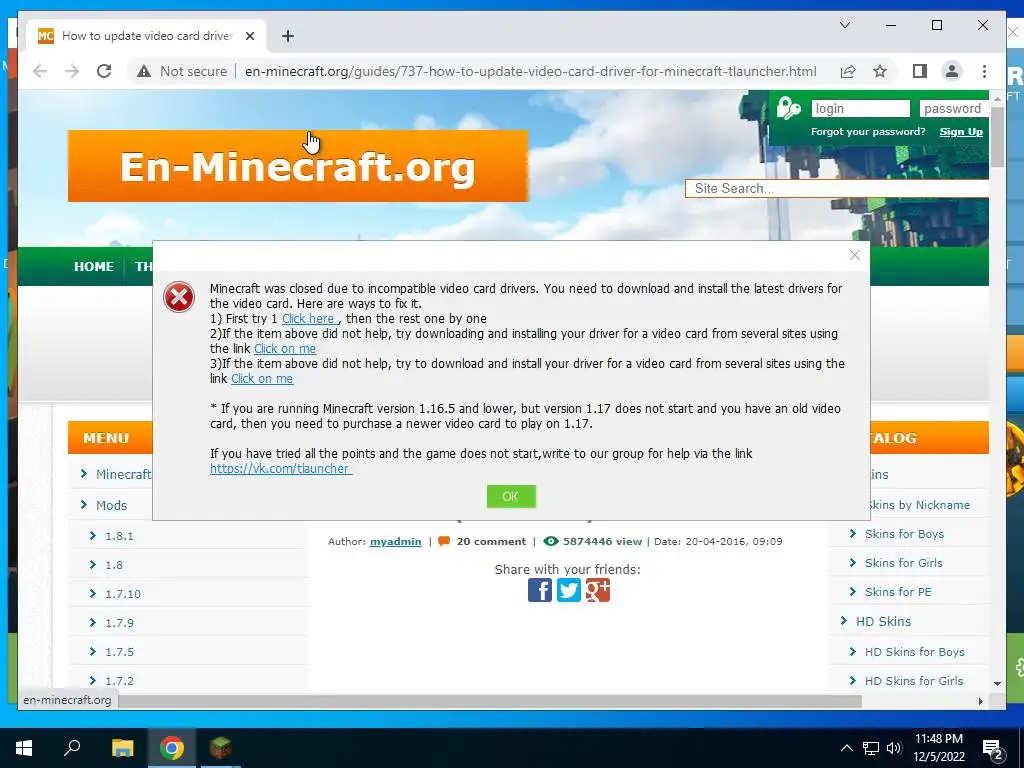This screenshot has width=1024, height=768.
Task: Click the '20 comment' link
Action: 490,541
